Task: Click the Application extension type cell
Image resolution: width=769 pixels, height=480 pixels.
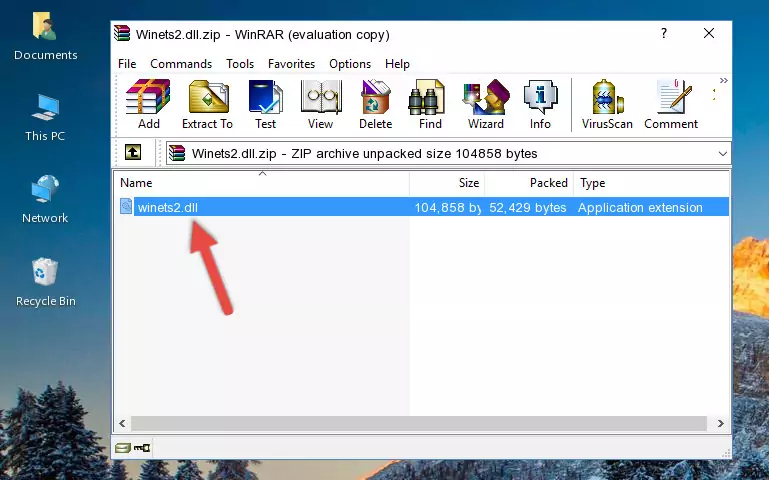Action: [640, 207]
